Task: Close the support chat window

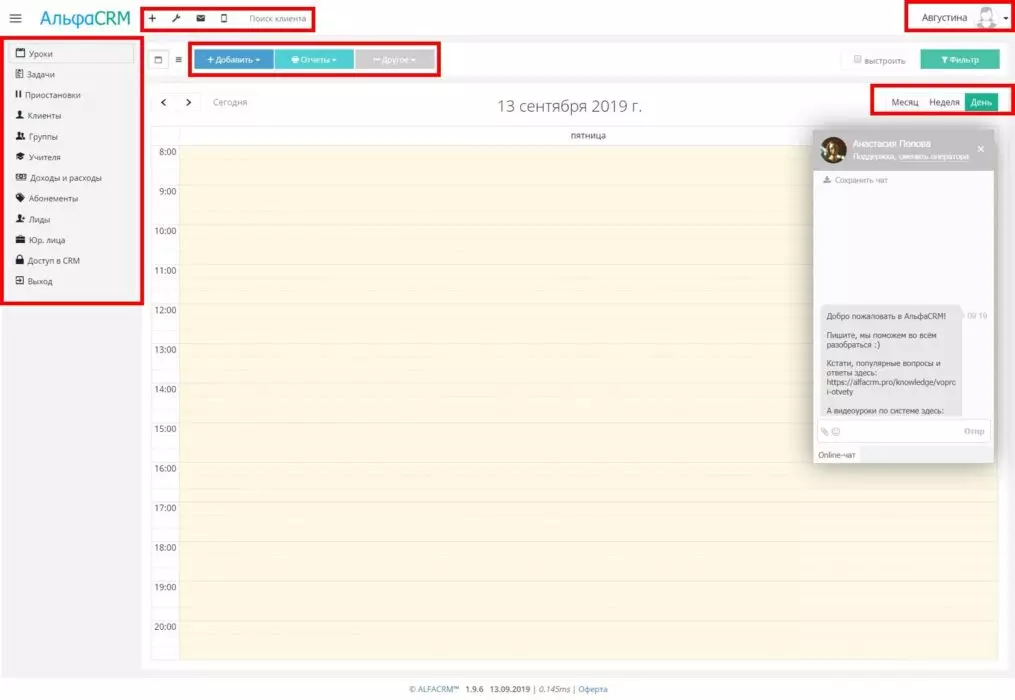Action: (981, 149)
